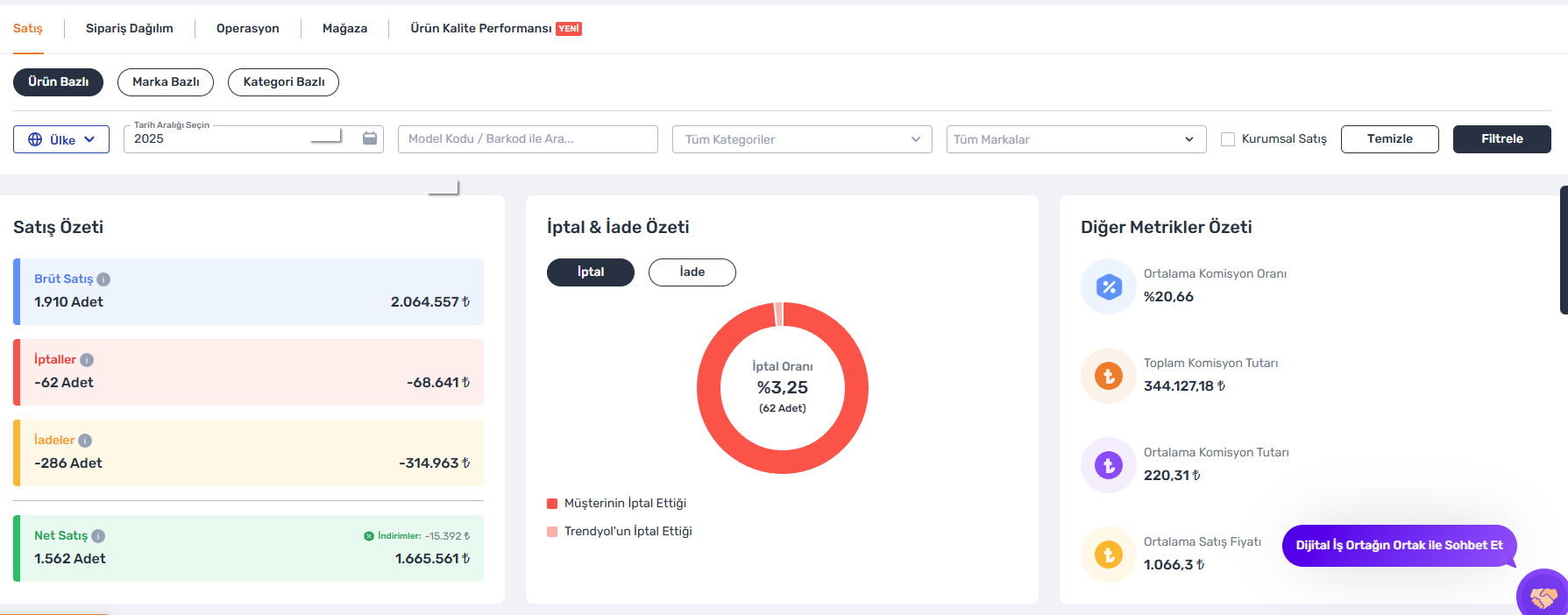
Task: Click the 1.562 Adet net sales count
Action: [x=70, y=559]
